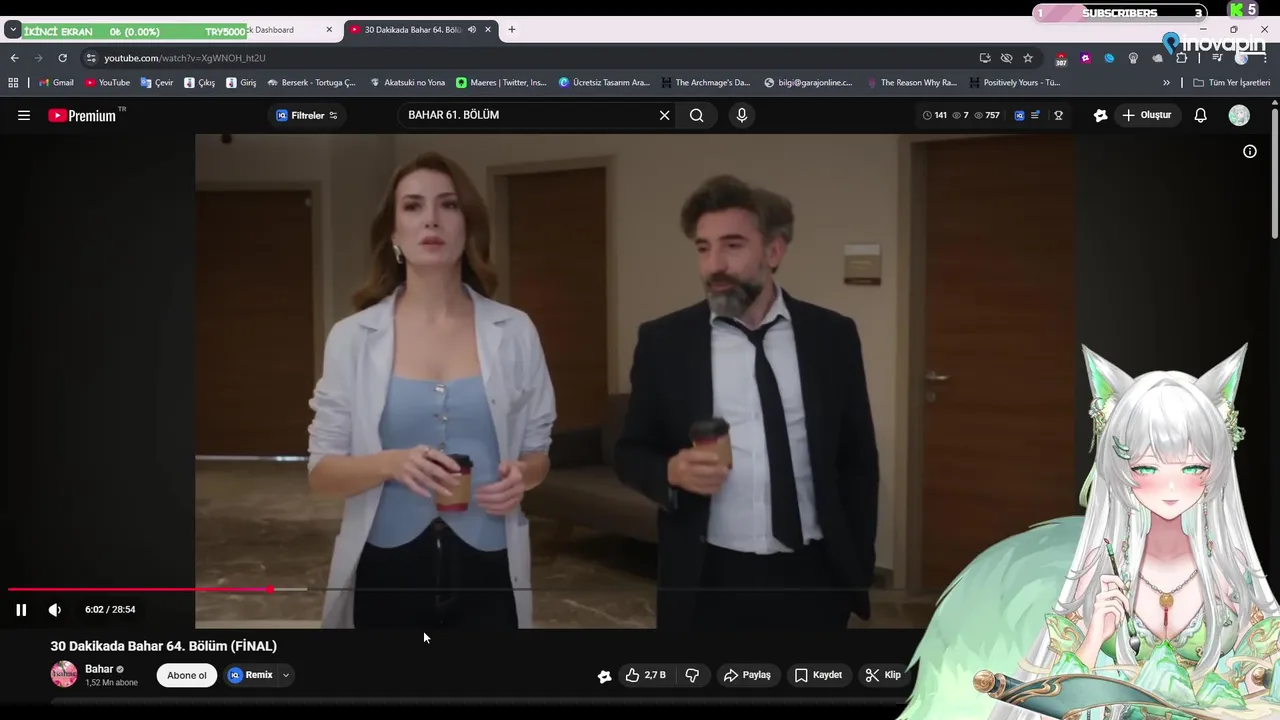Open the tab search dropdown arrow
The width and height of the screenshot is (1280, 720).
click(13, 30)
